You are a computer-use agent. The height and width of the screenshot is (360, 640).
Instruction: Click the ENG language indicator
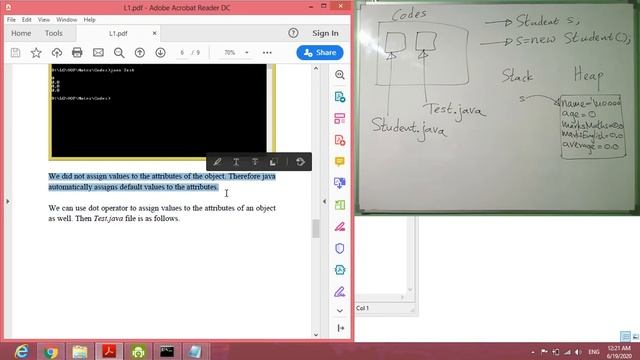594,352
